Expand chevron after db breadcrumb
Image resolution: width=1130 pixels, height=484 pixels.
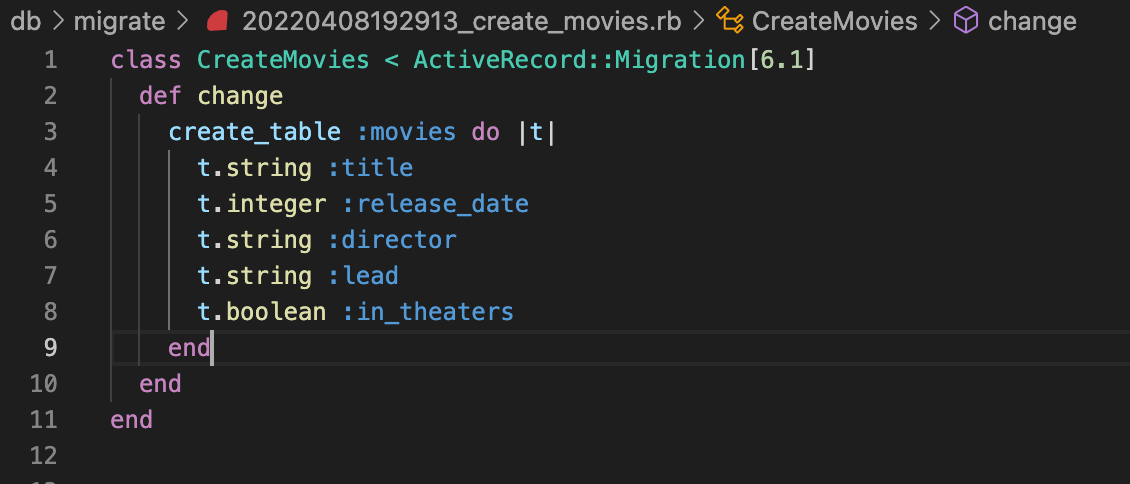tap(58, 22)
